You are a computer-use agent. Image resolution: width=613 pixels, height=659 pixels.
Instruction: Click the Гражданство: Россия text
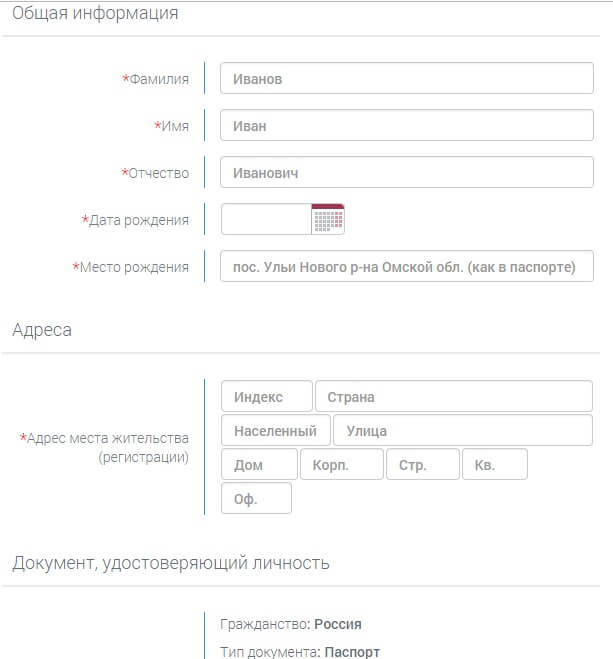click(x=291, y=624)
